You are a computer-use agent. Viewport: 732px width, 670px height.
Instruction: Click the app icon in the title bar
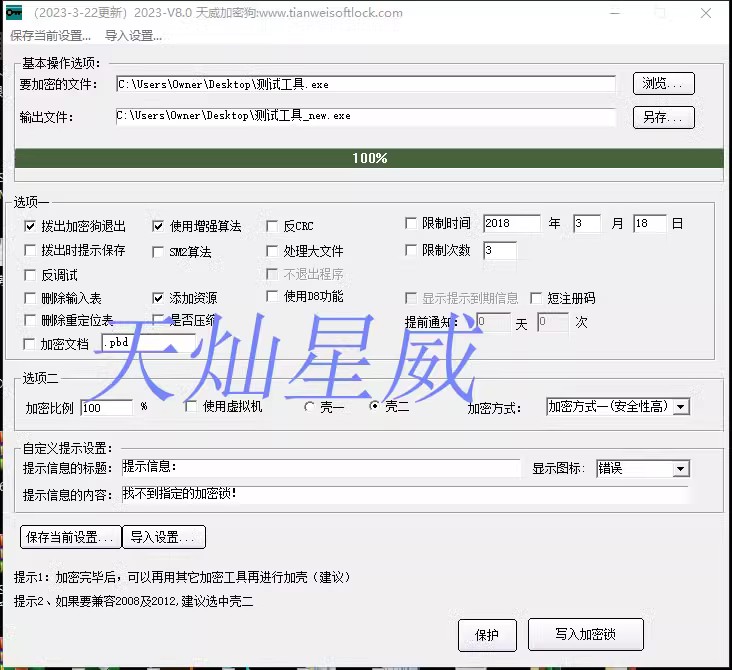11,13
